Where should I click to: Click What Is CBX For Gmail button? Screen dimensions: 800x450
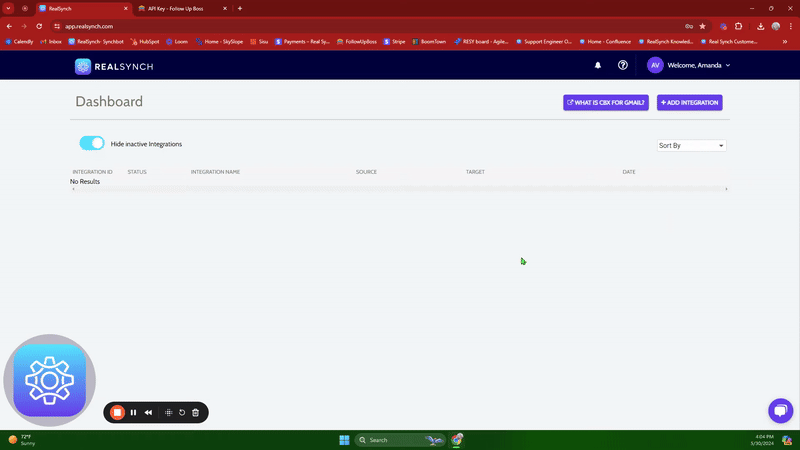[606, 102]
